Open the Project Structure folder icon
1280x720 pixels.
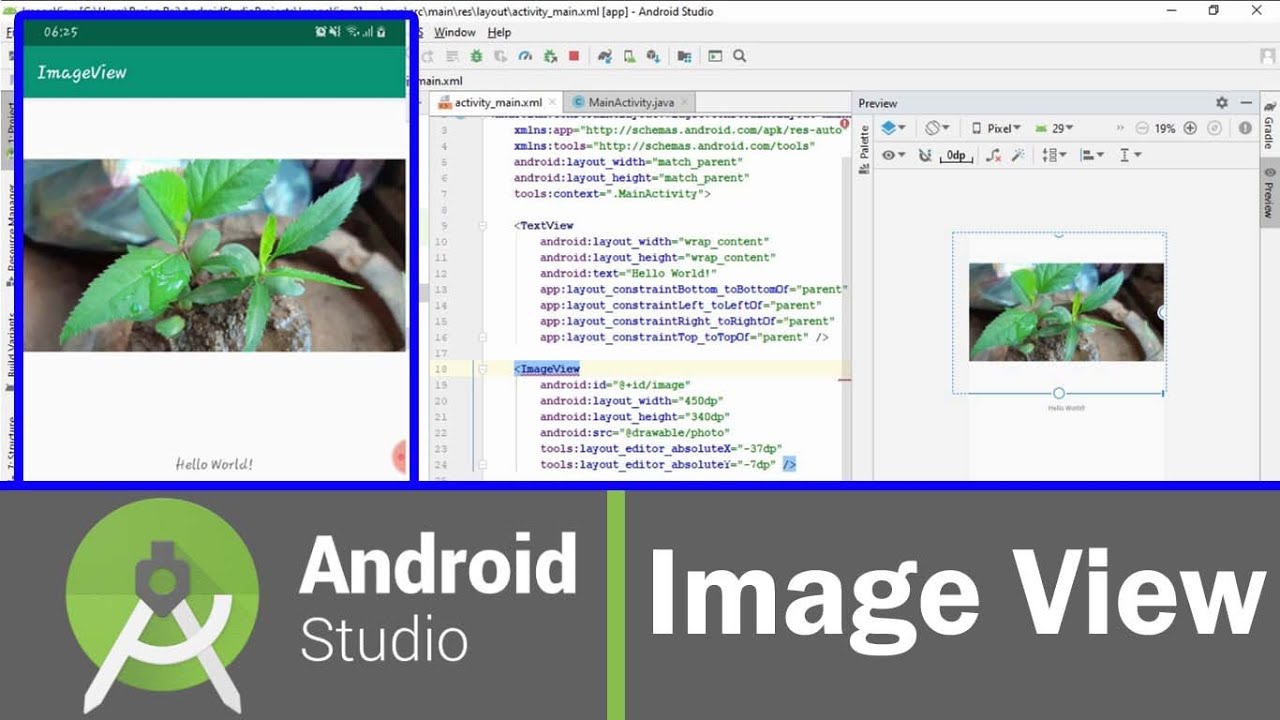(x=685, y=56)
